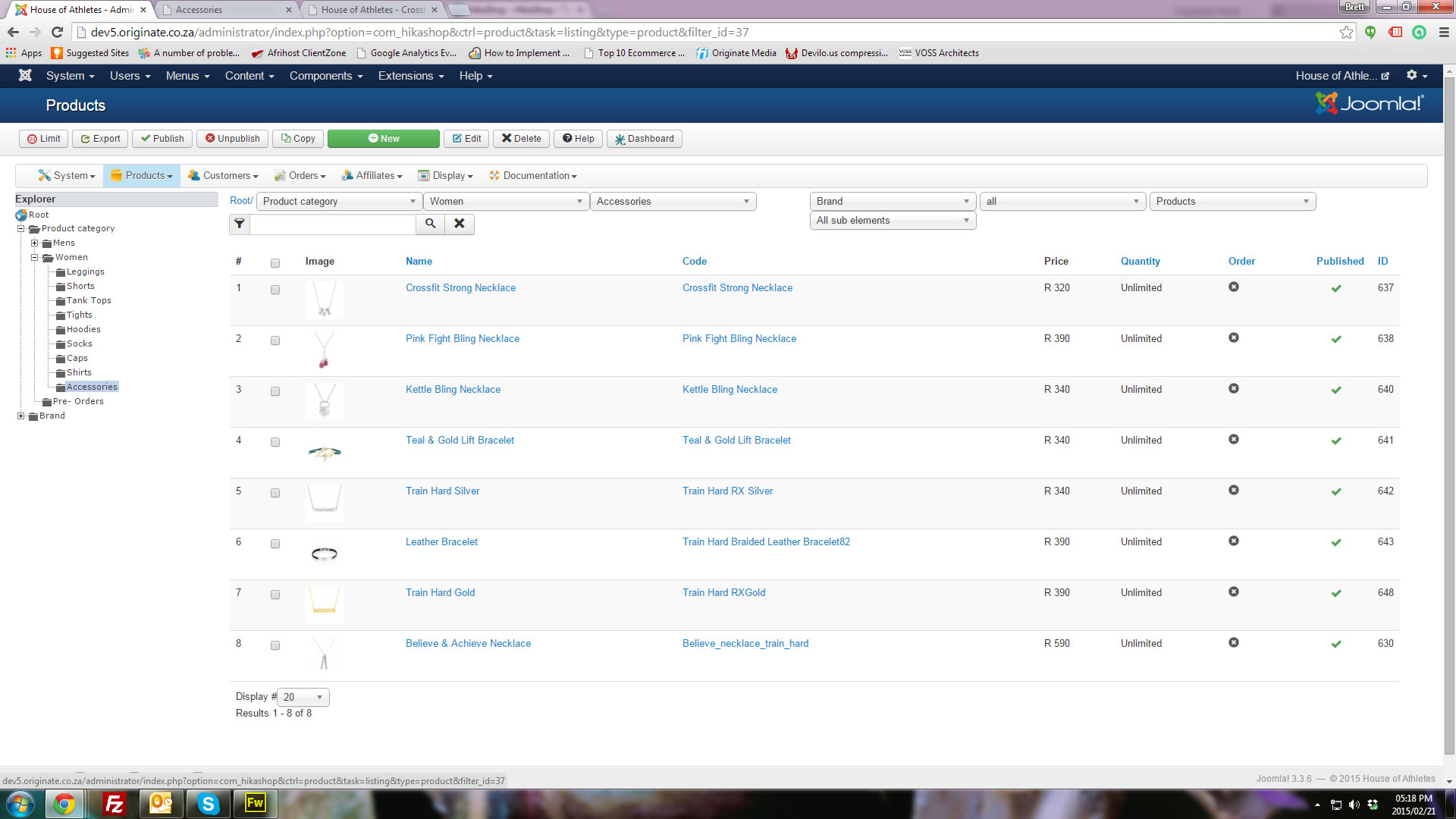Collapse the Women category tree node

click(35, 257)
